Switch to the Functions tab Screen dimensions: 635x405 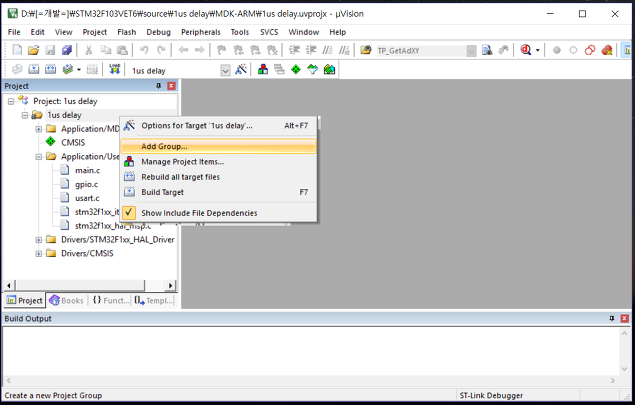pos(111,301)
